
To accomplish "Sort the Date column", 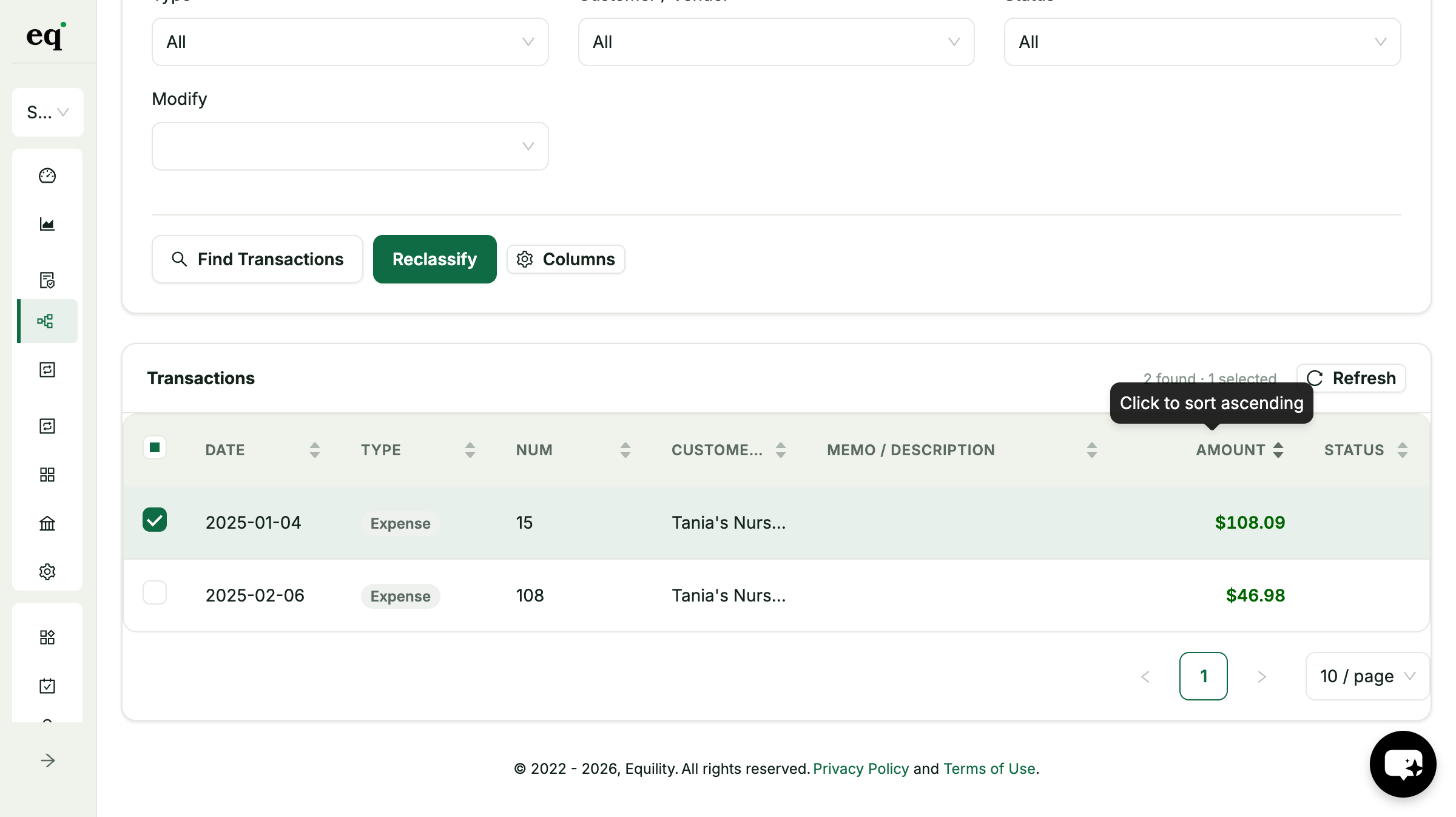I will click(x=315, y=450).
